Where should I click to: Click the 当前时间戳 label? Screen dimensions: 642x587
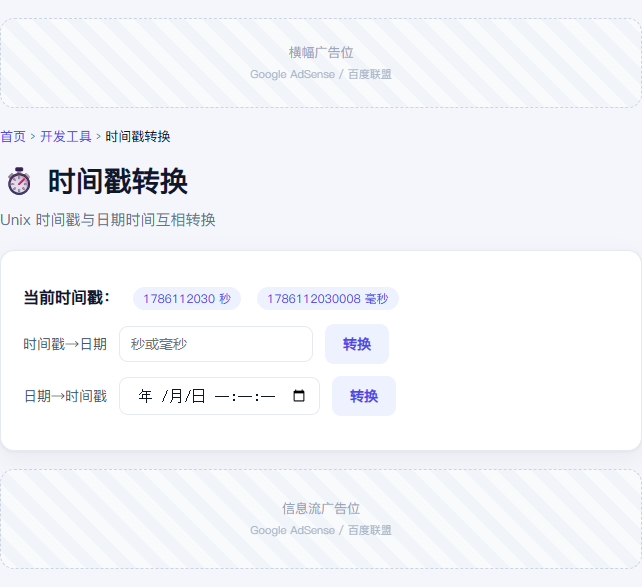pyautogui.click(x=67, y=298)
